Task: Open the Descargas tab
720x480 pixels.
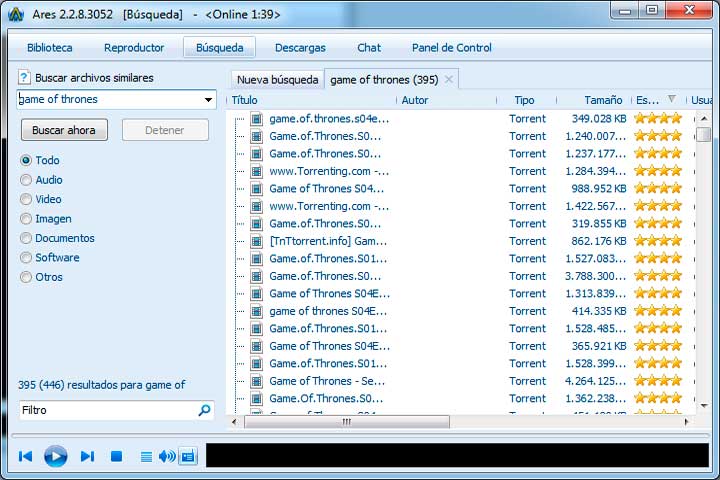Action: (300, 48)
